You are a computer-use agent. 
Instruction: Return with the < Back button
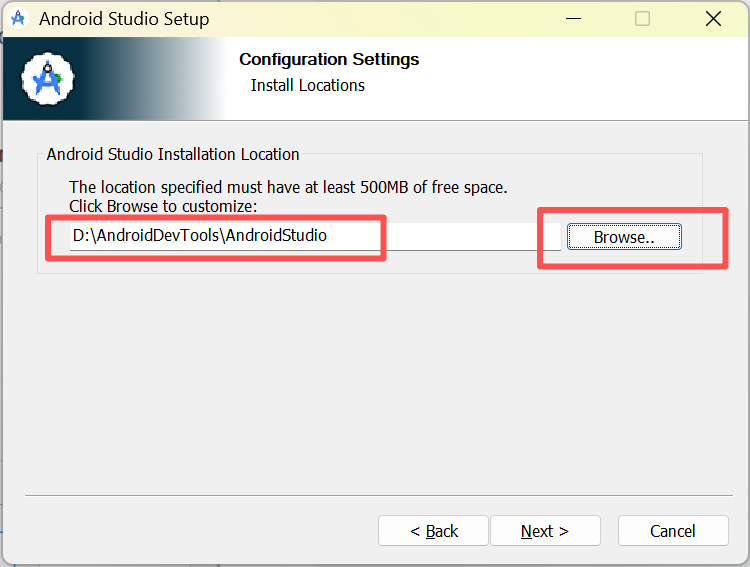click(433, 531)
